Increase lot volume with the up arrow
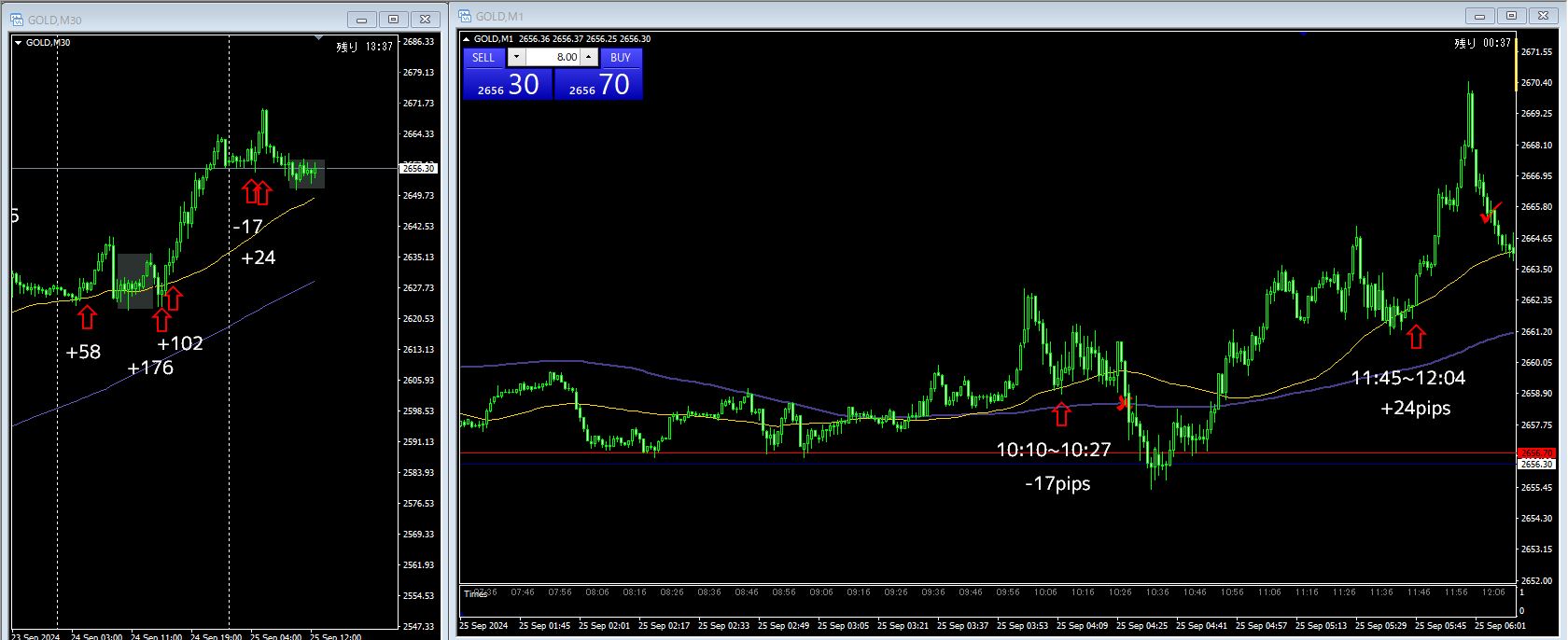This screenshot has height=640, width=1568. pos(589,57)
